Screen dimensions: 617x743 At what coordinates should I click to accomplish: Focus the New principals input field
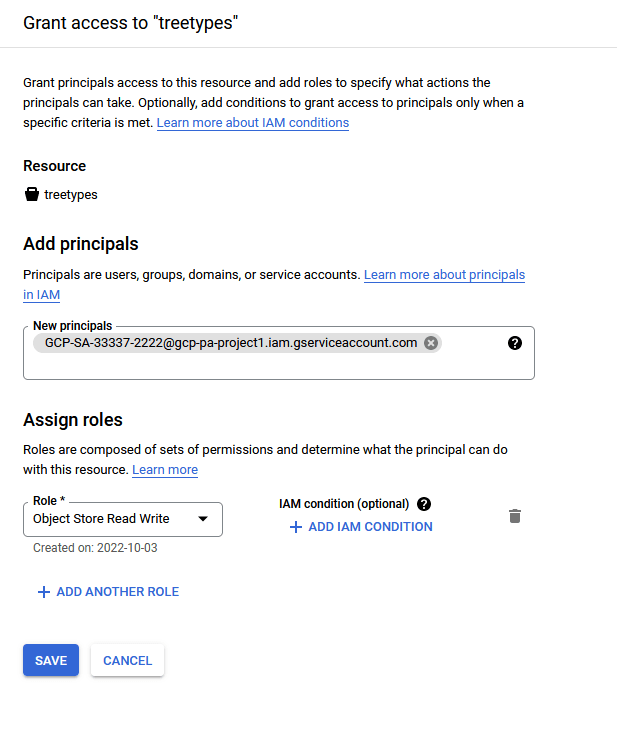pyautogui.click(x=270, y=365)
